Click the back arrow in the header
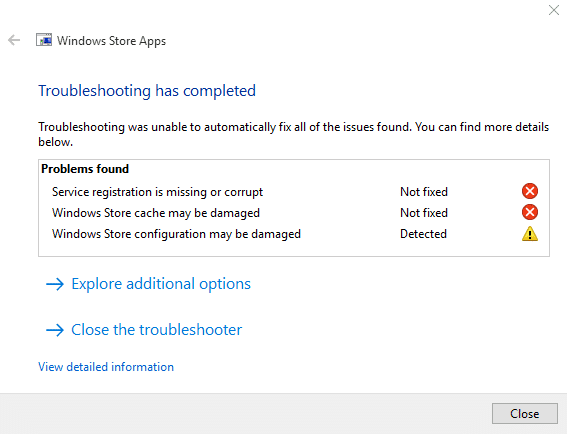568x434 pixels. [x=14, y=40]
